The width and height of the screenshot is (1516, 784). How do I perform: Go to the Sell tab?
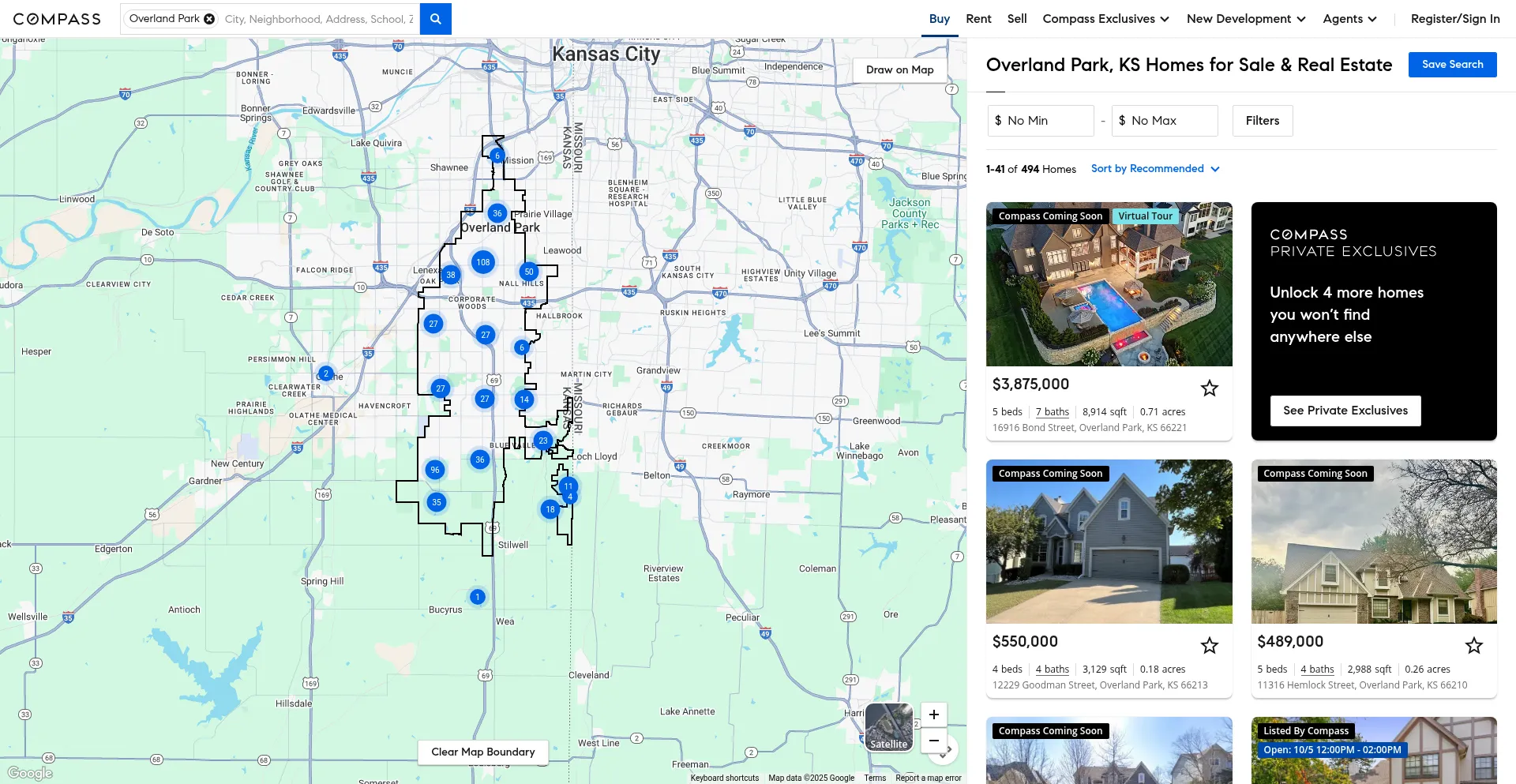(1017, 19)
